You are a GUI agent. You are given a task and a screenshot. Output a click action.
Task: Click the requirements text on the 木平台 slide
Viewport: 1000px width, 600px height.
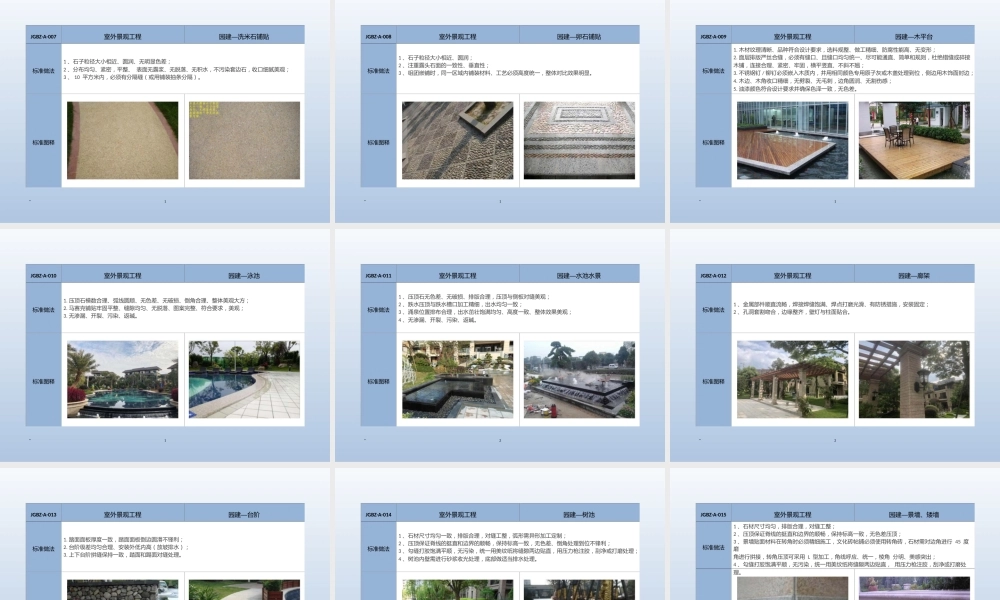853,69
